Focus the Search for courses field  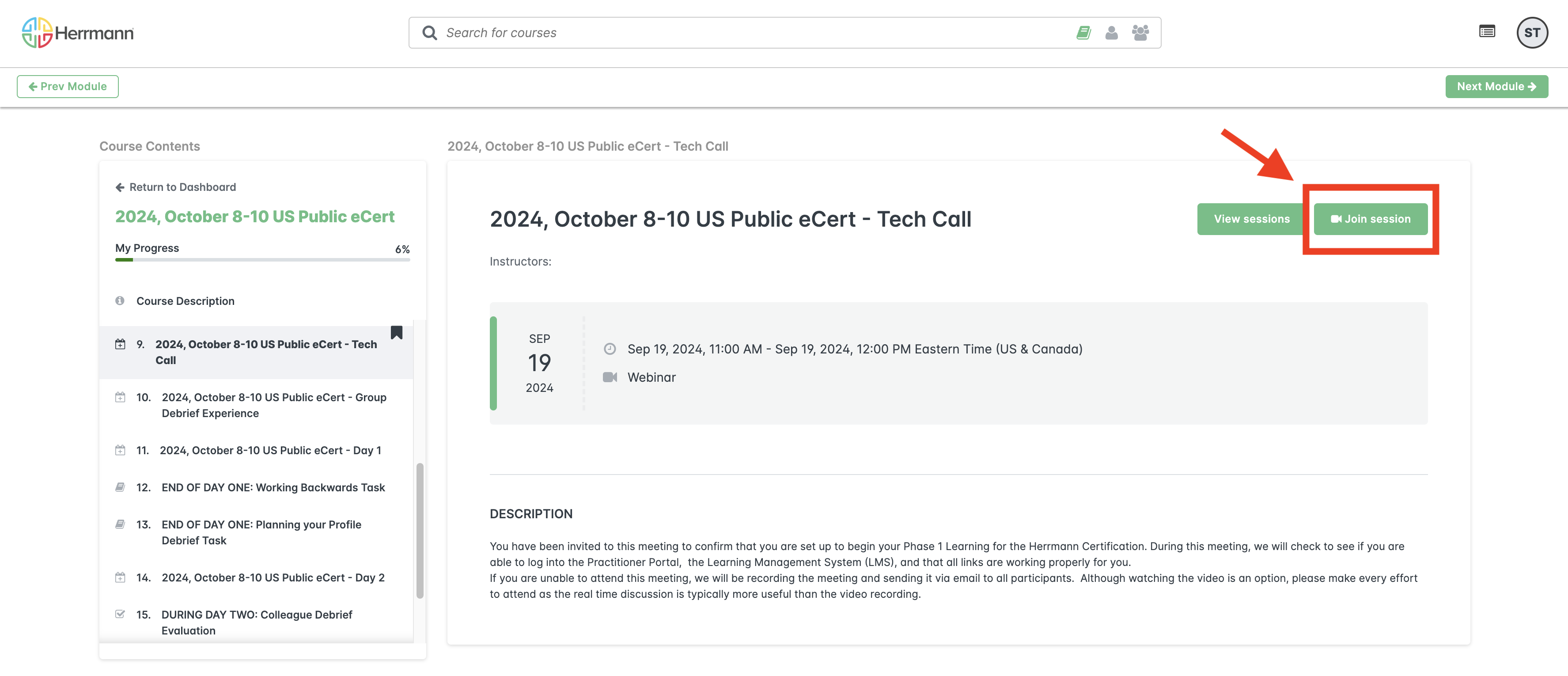coord(755,33)
